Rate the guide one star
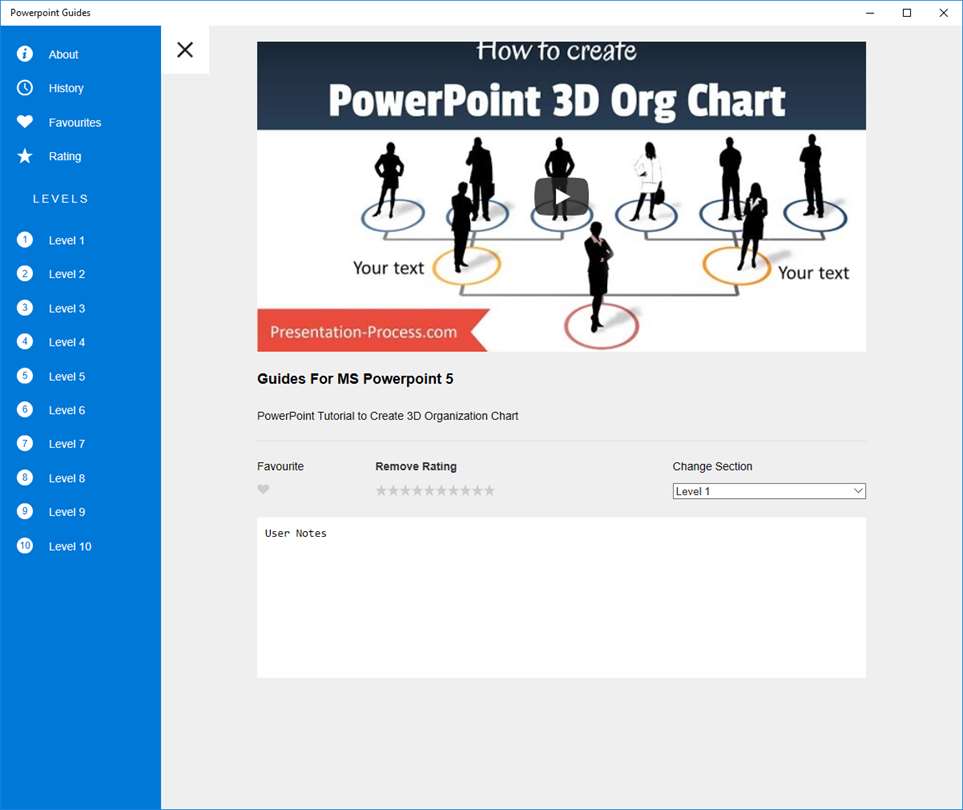 click(x=381, y=490)
